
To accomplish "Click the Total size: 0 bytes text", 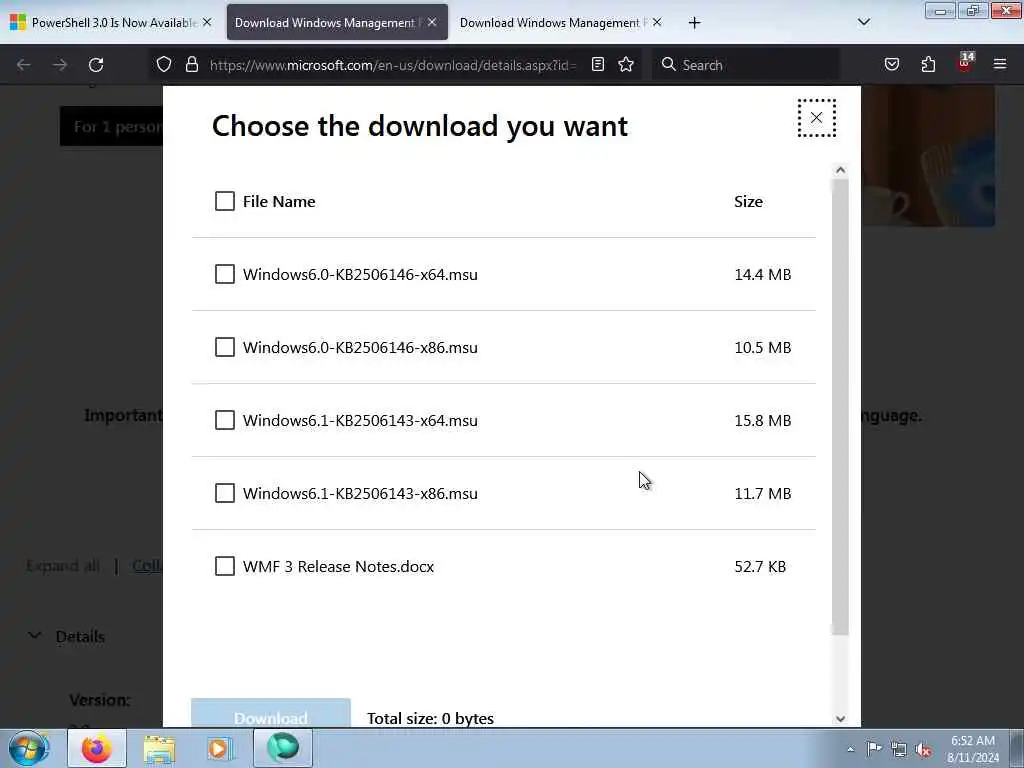I will click(x=430, y=718).
